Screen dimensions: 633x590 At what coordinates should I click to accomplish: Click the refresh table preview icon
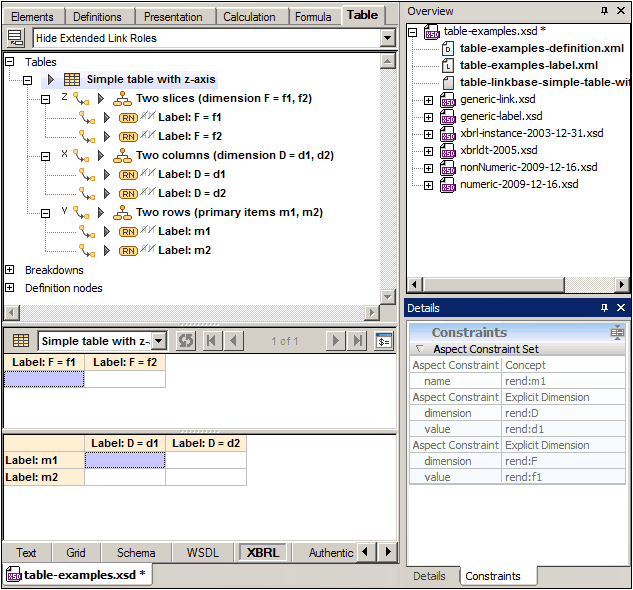point(186,341)
